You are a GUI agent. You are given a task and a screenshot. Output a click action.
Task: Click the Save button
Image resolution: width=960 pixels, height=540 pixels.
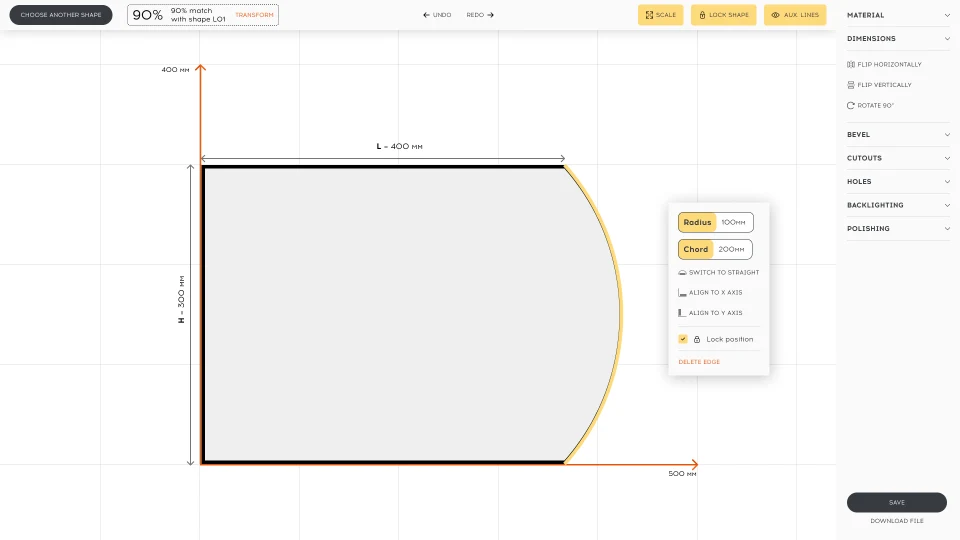click(x=896, y=502)
